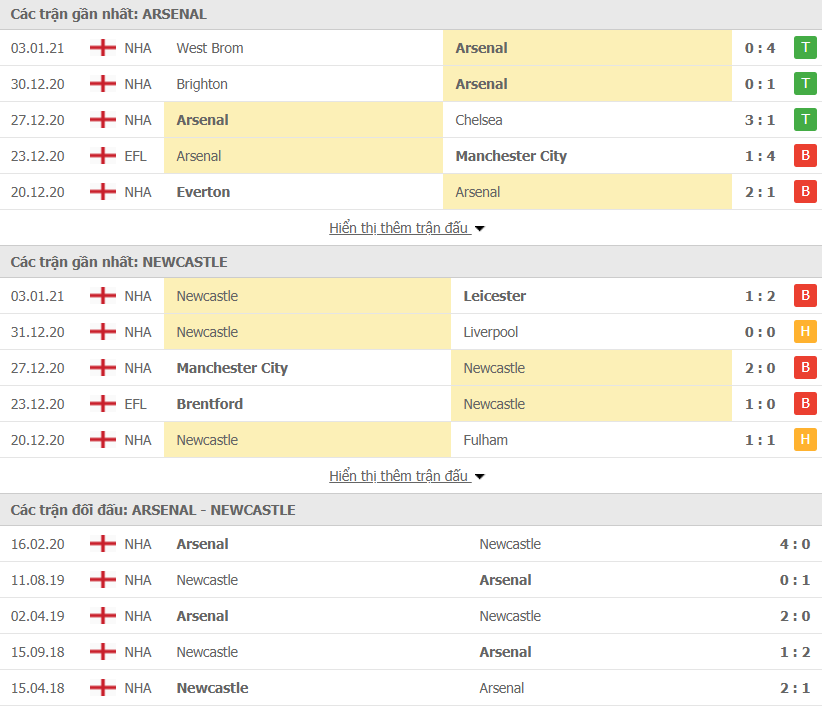Click the Arsenal recent matches section header
Screen dimensions: 822x710
[x=109, y=14]
